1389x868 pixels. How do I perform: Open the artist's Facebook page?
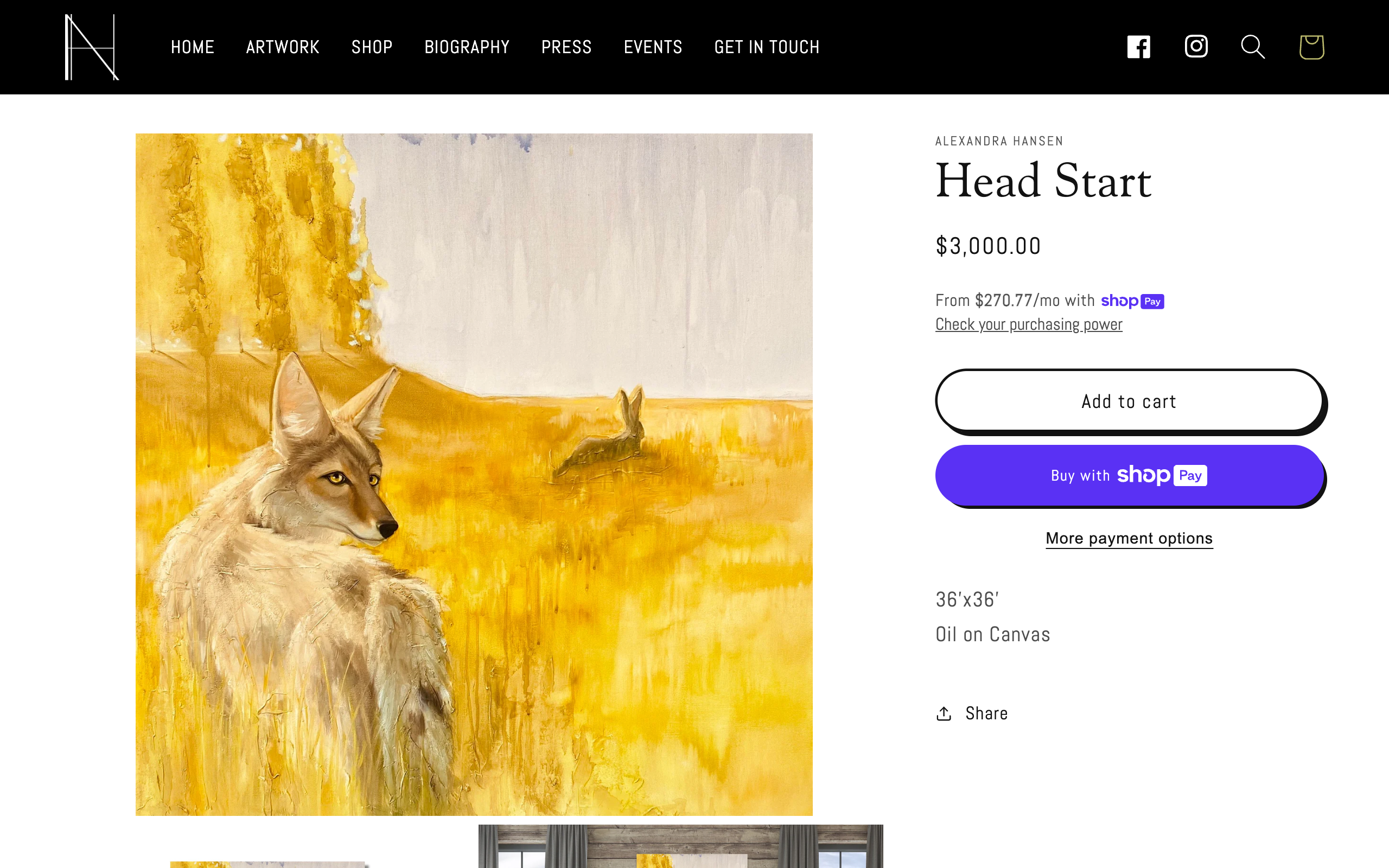[x=1138, y=46]
